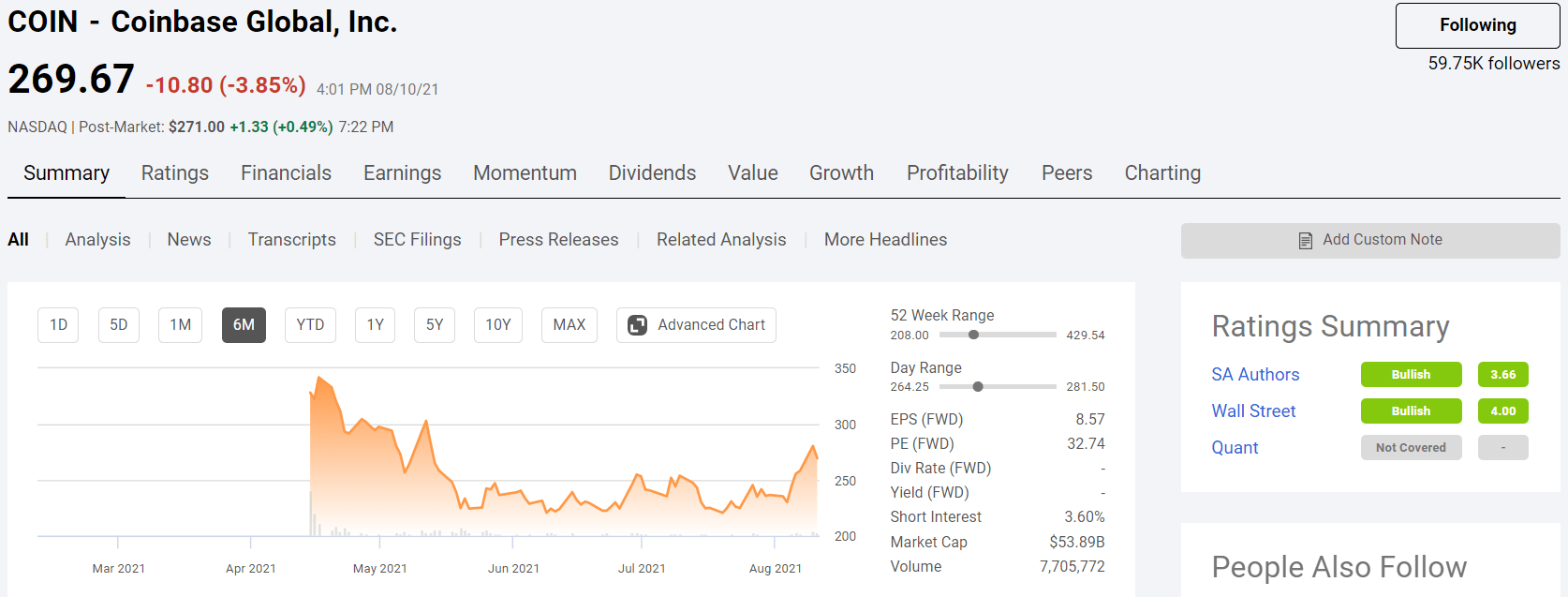Set chart range to 1Y
Image resolution: width=1568 pixels, height=597 pixels.
[x=375, y=325]
